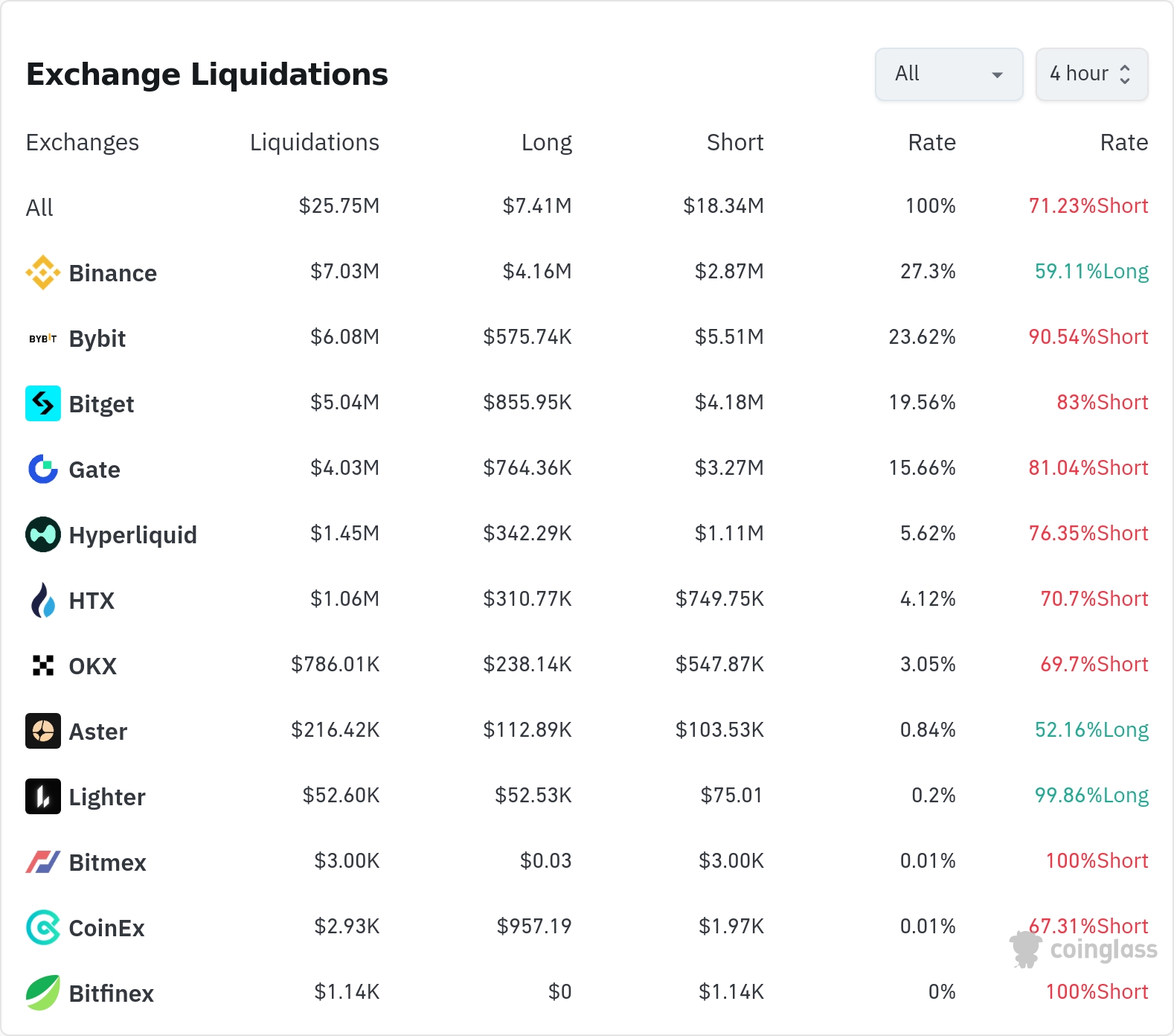This screenshot has height=1036, width=1174.
Task: Click the Lighter logo icon
Action: 43,796
